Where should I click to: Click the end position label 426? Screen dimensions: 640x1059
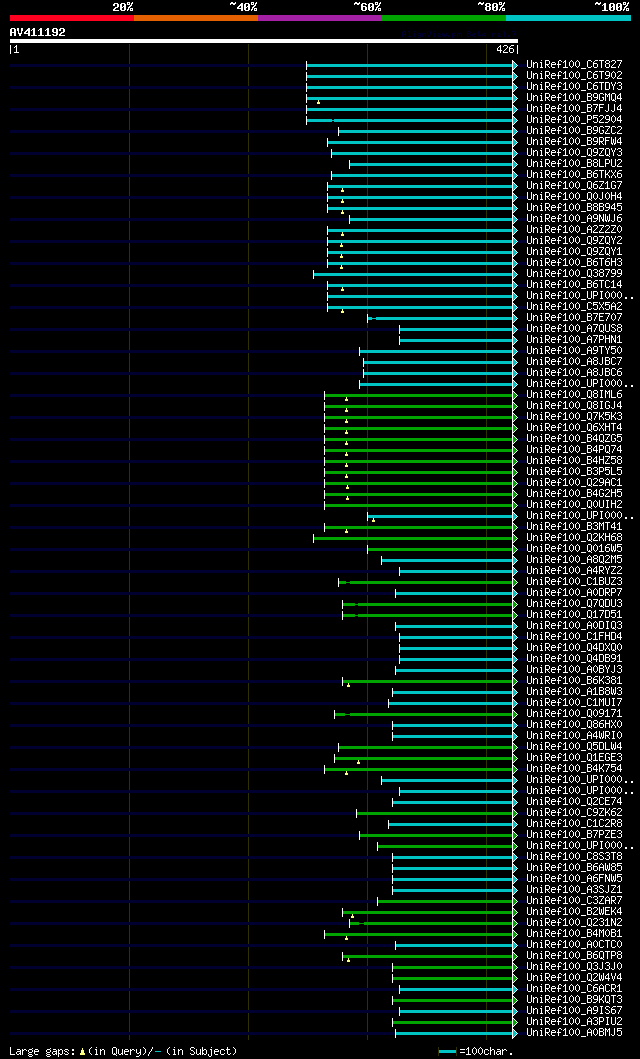pos(504,49)
